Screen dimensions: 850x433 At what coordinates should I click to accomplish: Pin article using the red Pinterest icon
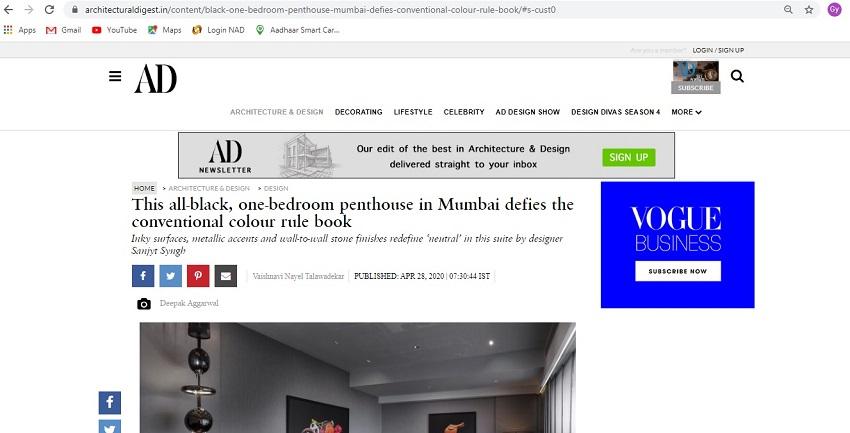[198, 276]
